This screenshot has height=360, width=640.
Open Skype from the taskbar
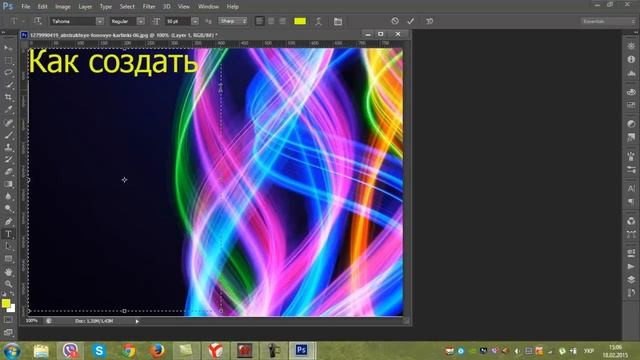point(99,350)
